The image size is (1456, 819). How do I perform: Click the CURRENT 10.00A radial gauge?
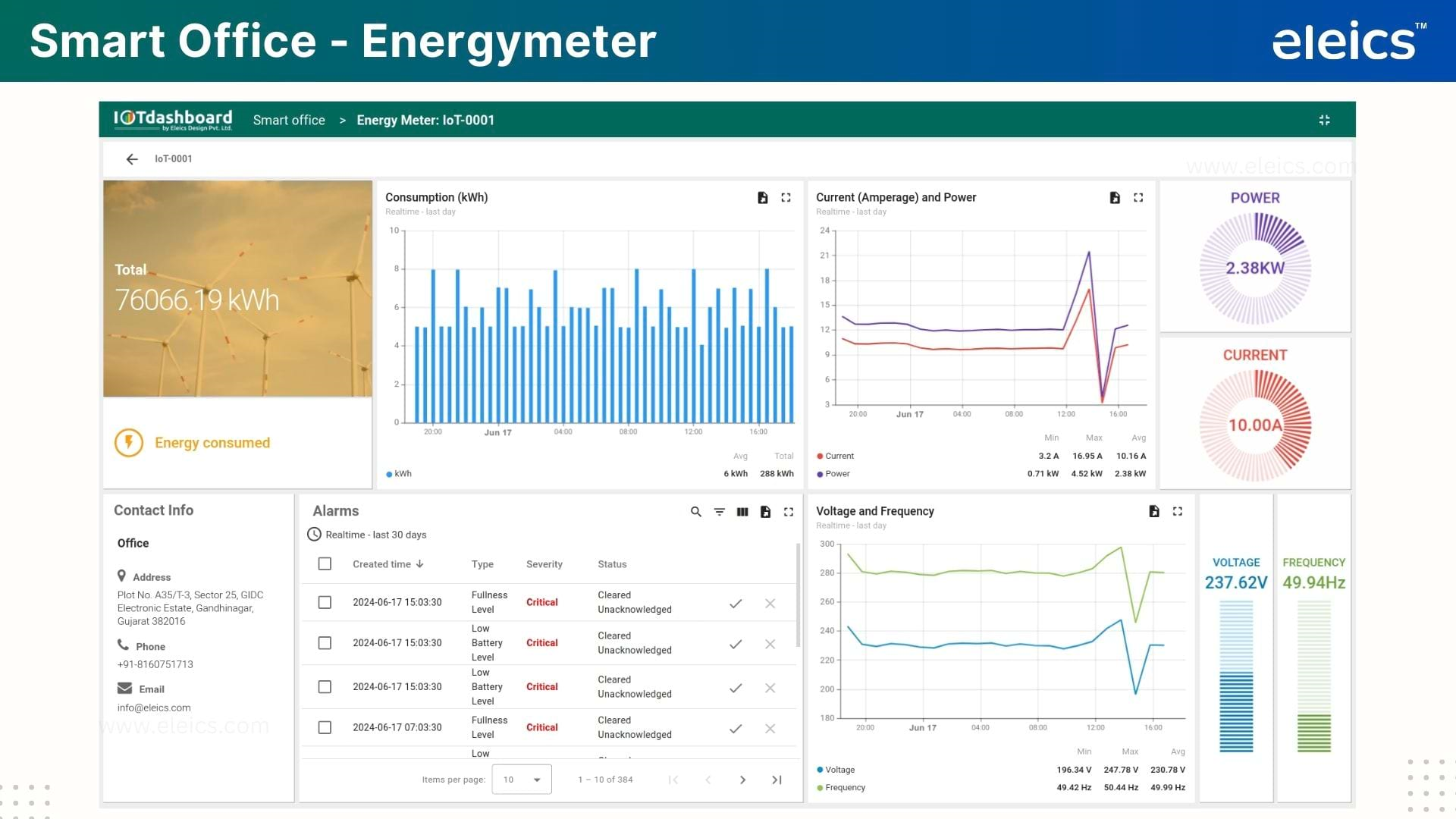tap(1255, 425)
